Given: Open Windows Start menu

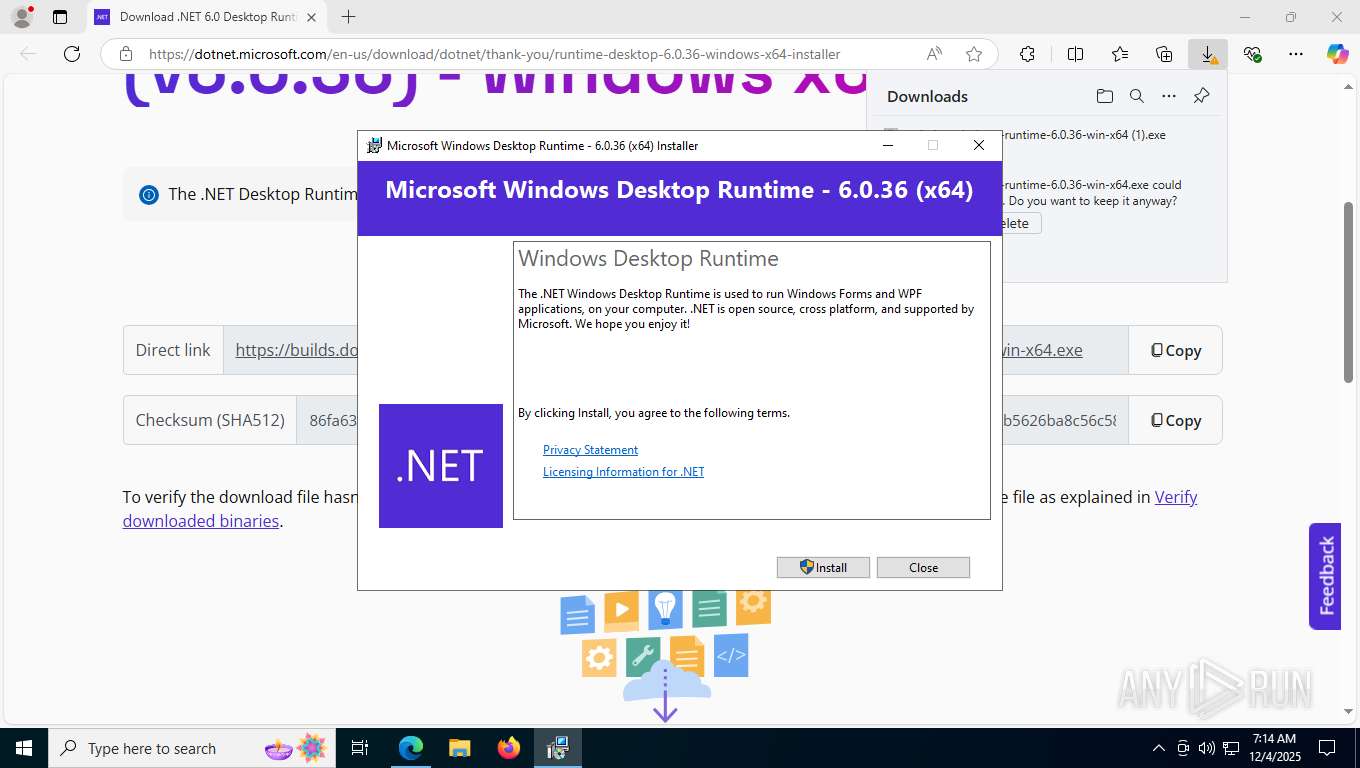Looking at the screenshot, I should coord(24,748).
